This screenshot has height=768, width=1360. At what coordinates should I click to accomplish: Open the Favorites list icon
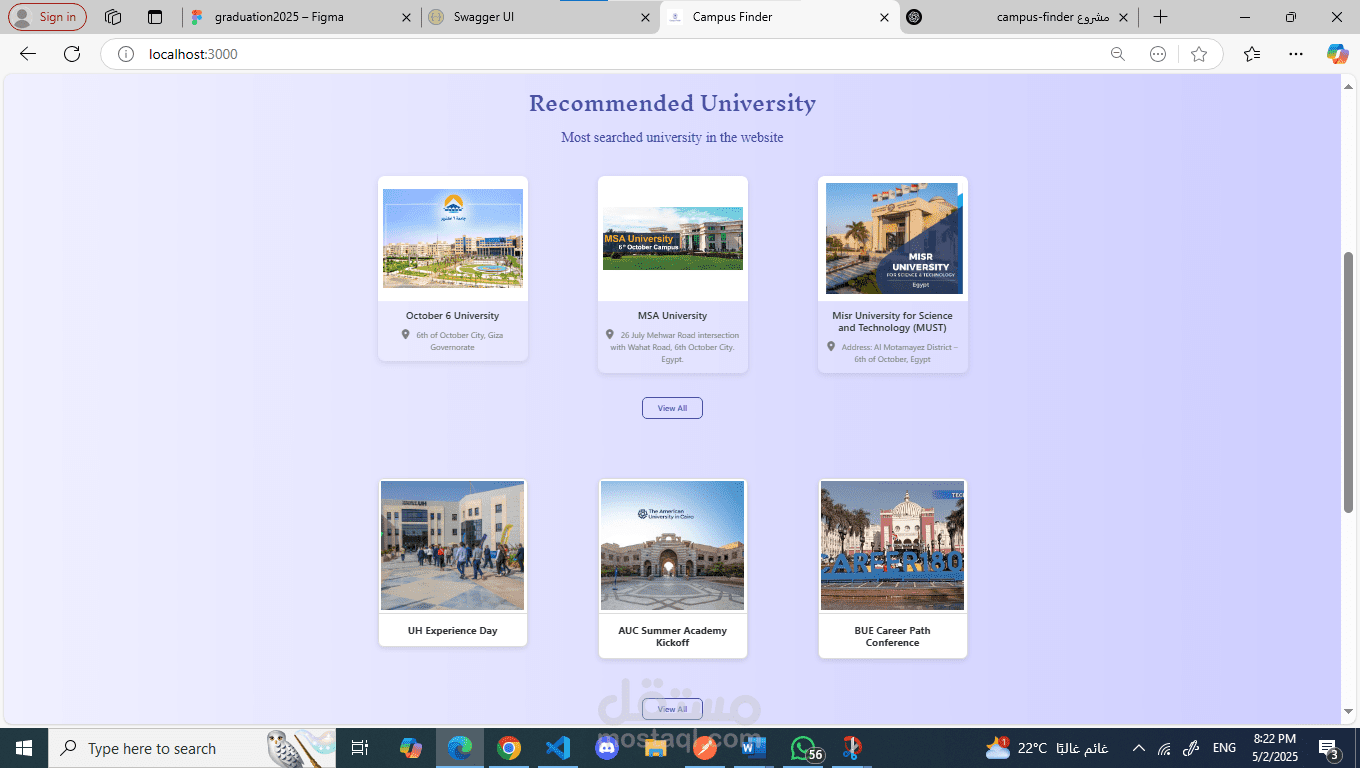(1252, 54)
